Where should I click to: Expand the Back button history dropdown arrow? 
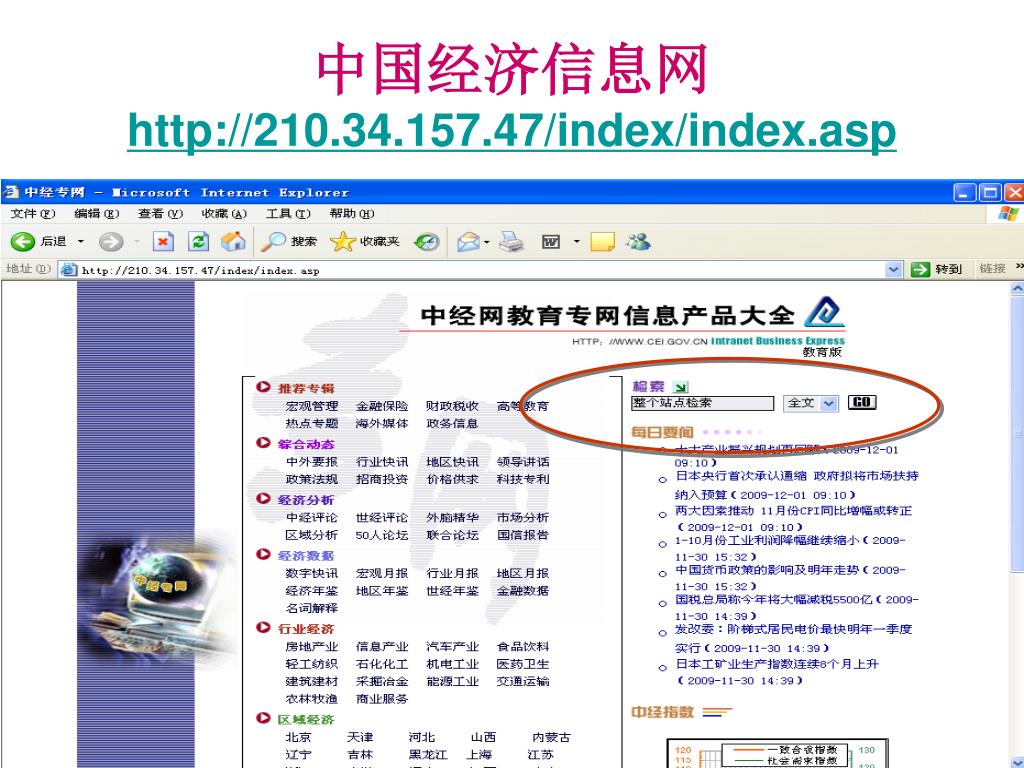[x=81, y=242]
